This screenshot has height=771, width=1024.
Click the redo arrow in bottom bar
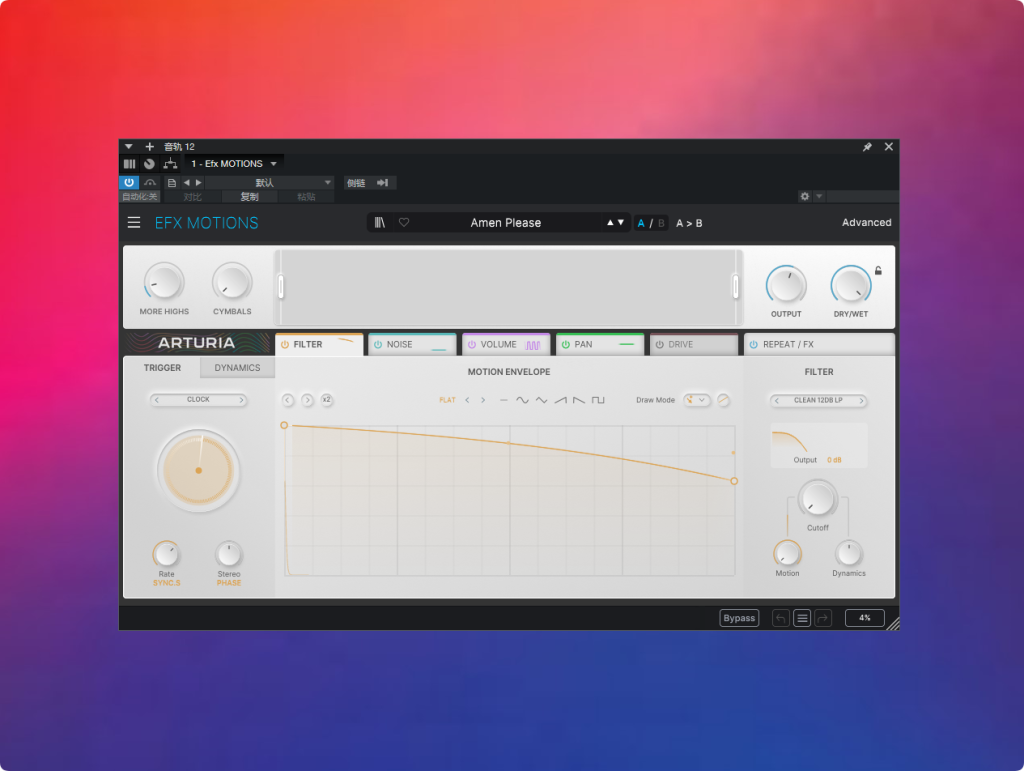pyautogui.click(x=823, y=618)
